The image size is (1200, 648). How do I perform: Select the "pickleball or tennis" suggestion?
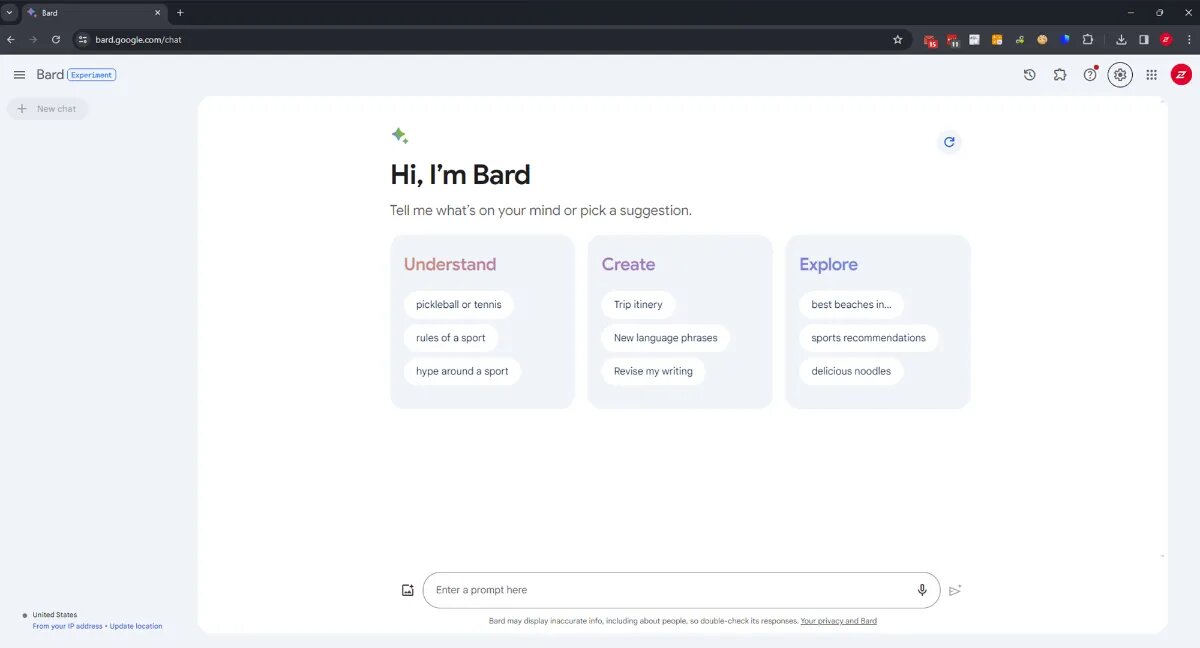pos(459,305)
